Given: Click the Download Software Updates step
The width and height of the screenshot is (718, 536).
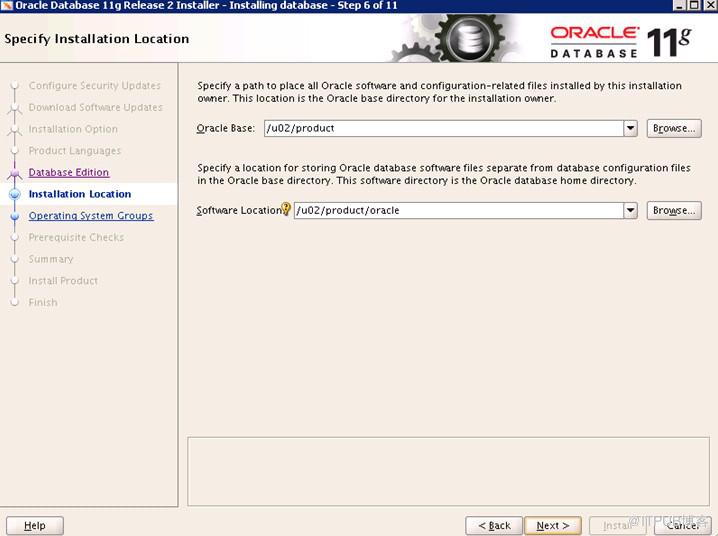Looking at the screenshot, I should point(95,107).
